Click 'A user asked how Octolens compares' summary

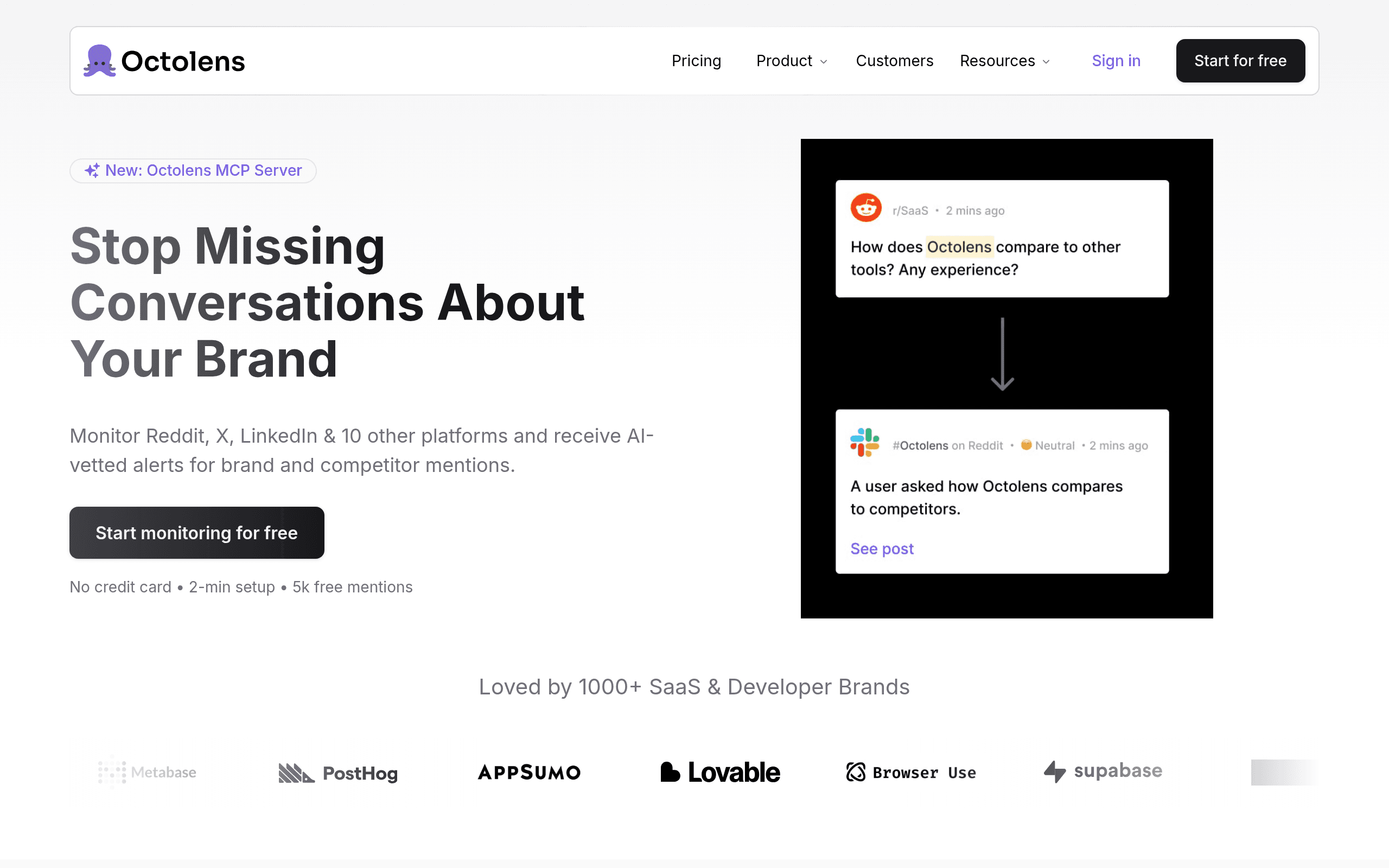986,497
